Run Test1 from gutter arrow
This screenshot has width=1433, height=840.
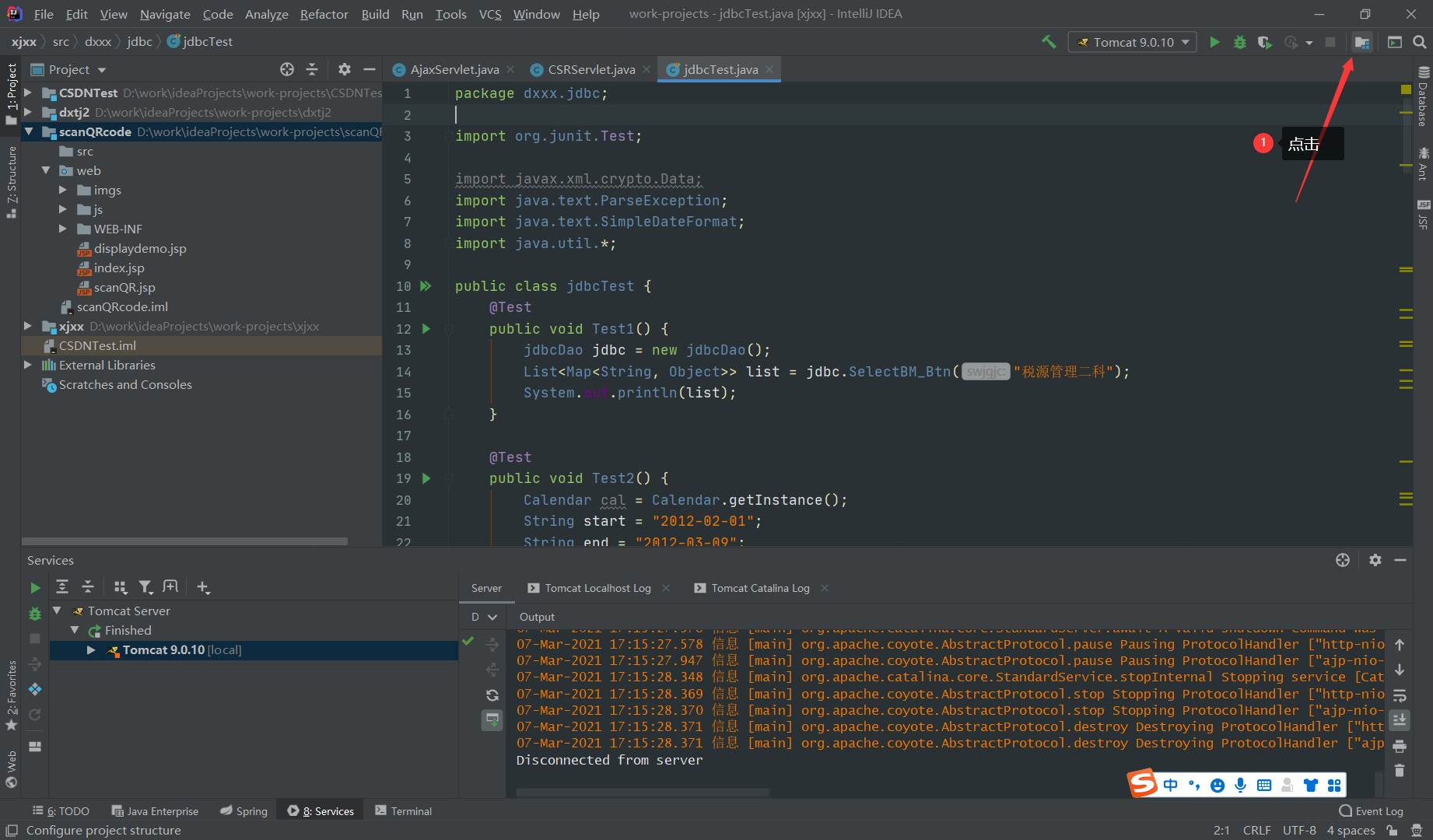[426, 329]
